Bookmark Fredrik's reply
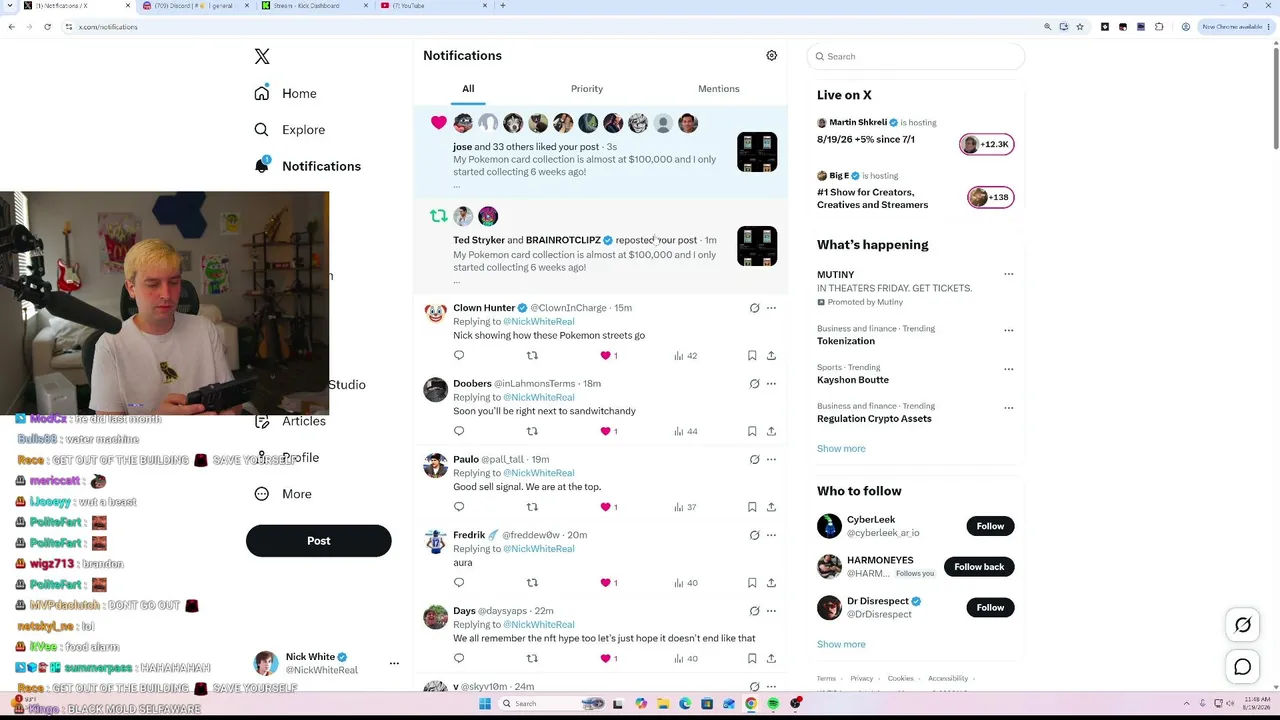This screenshot has height=720, width=1280. pos(752,583)
